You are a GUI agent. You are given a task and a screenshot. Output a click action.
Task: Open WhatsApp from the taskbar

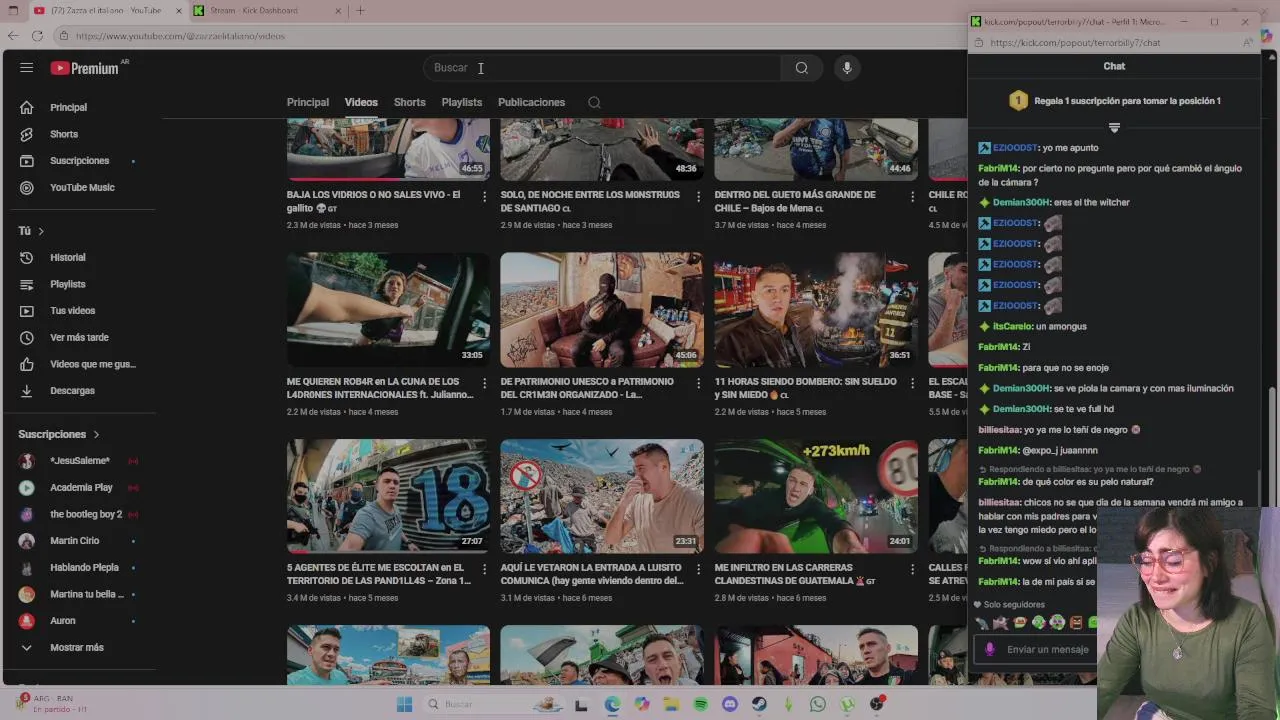click(818, 704)
